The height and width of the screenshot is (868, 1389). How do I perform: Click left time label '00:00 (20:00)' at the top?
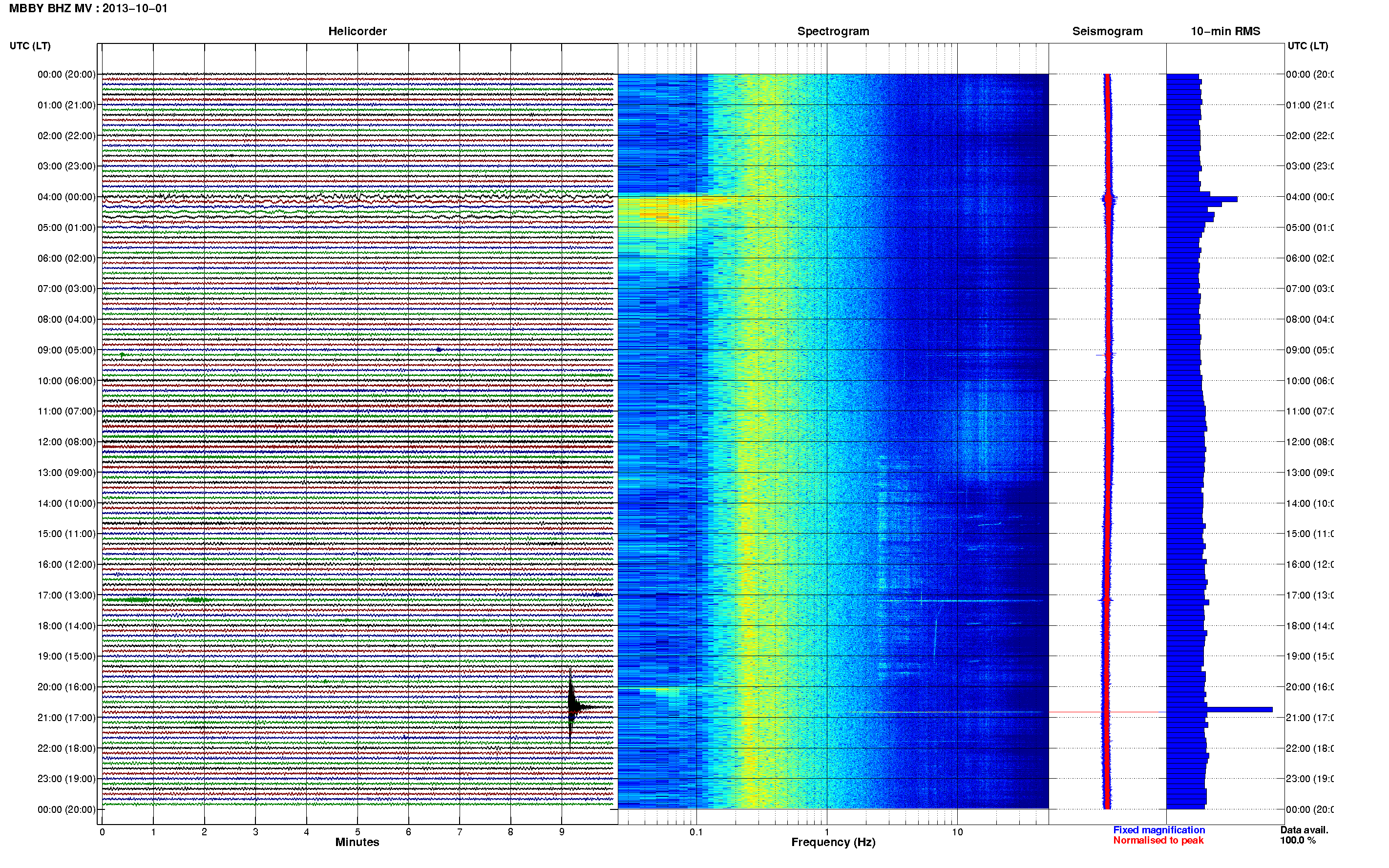coord(66,74)
